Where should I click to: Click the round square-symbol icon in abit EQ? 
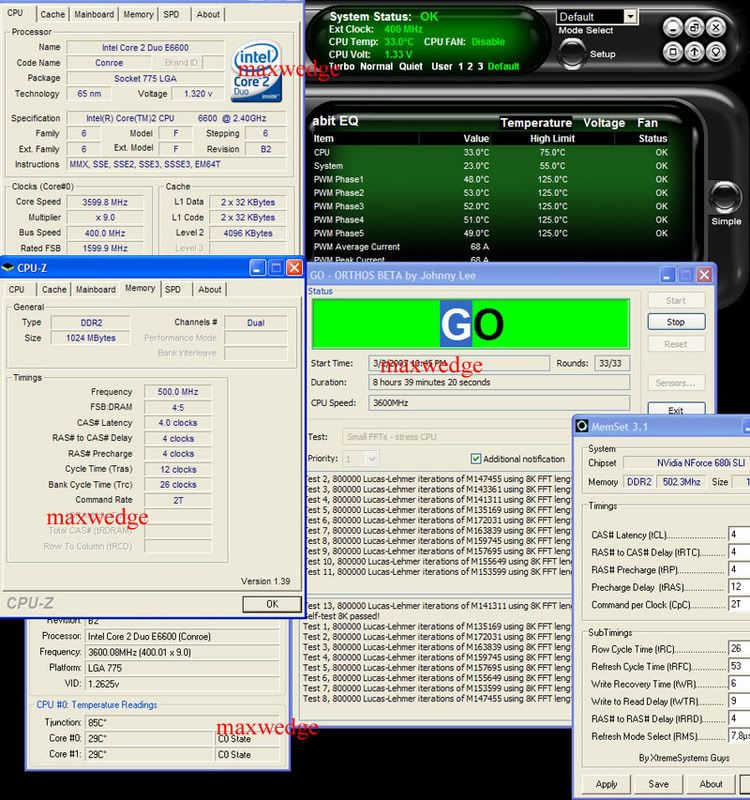pyautogui.click(x=672, y=52)
